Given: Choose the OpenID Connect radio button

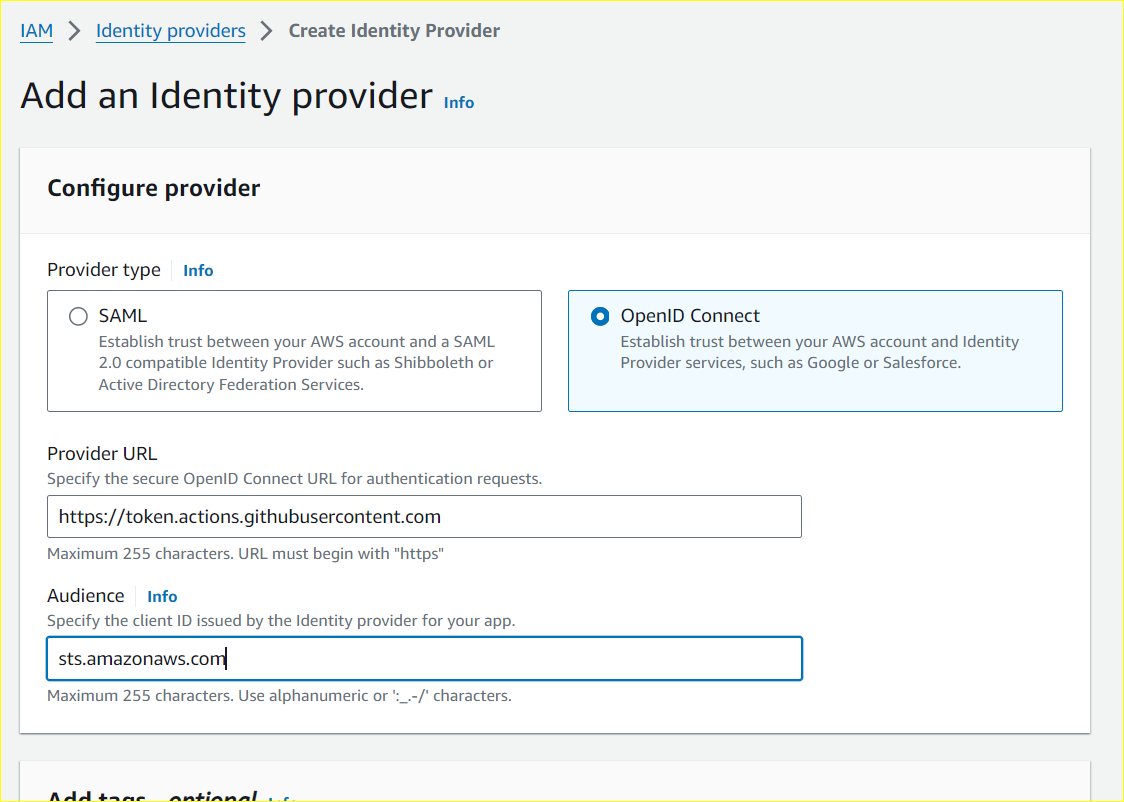Looking at the screenshot, I should tap(599, 316).
